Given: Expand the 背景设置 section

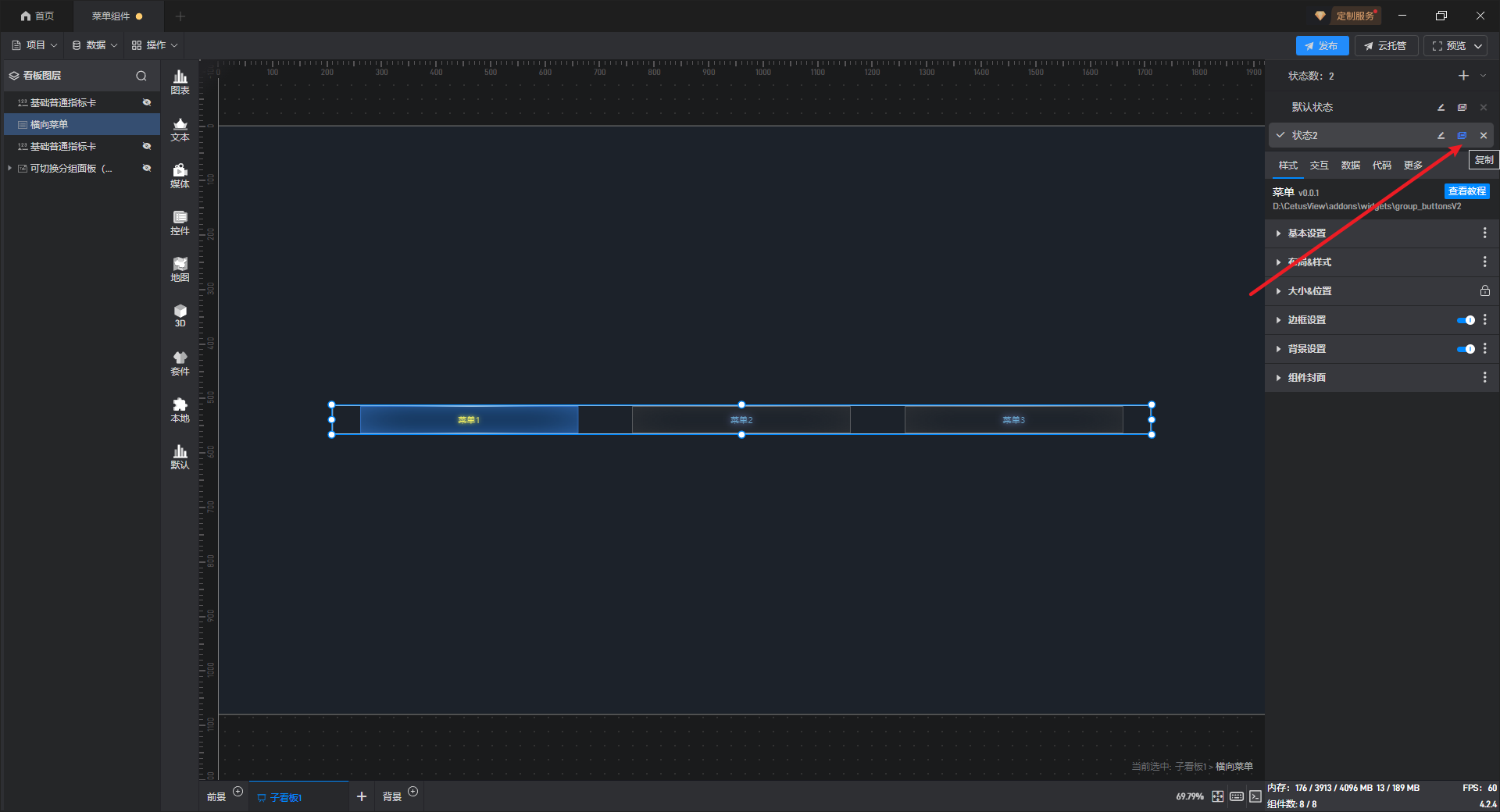Looking at the screenshot, I should point(1278,349).
